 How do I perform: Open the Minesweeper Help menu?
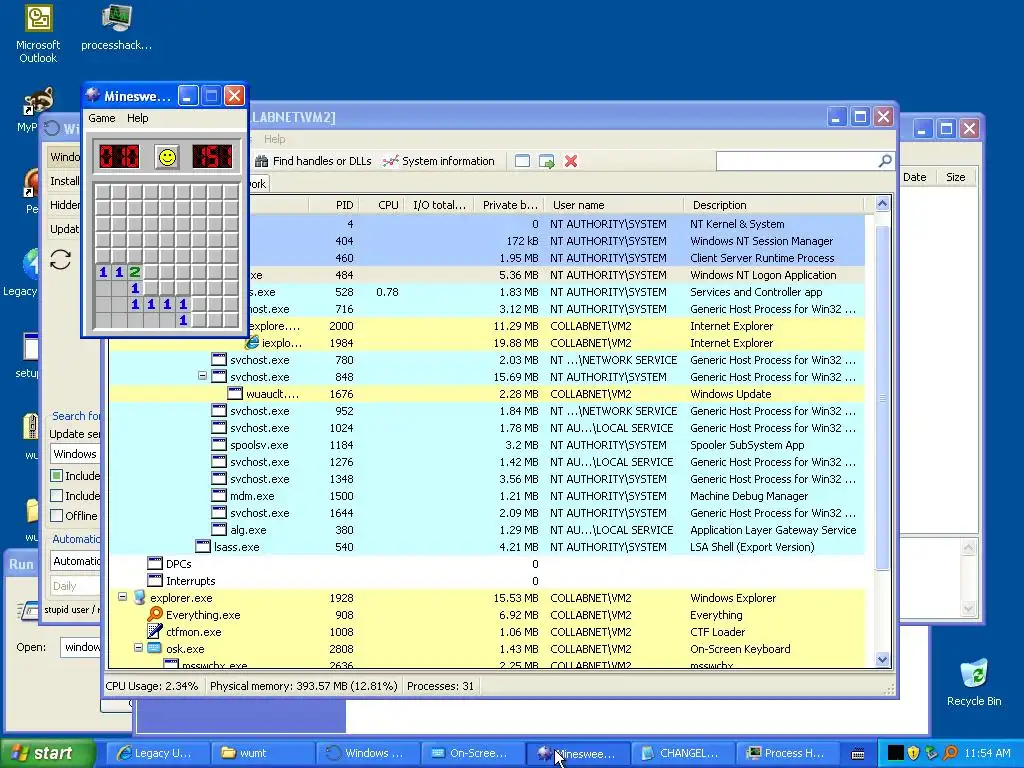coord(137,118)
